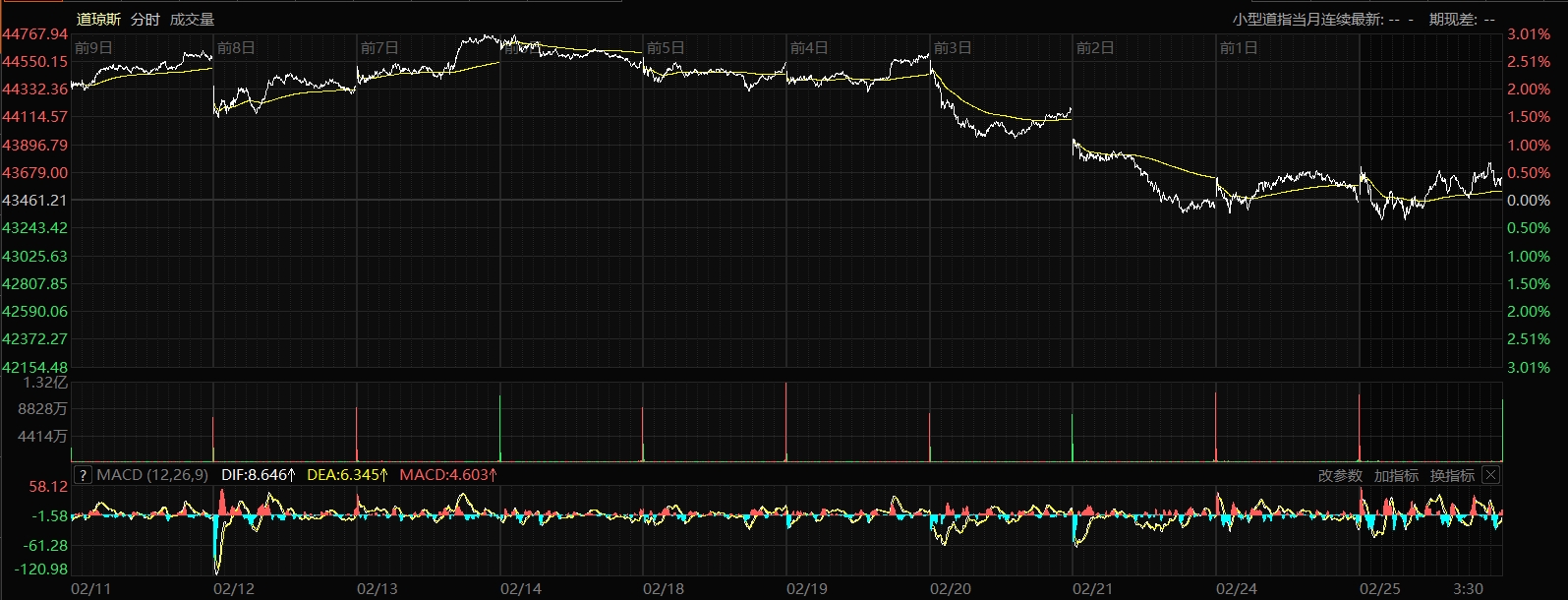This screenshot has width=1568, height=600.
Task: Select the 前8日 day label
Action: point(236,48)
